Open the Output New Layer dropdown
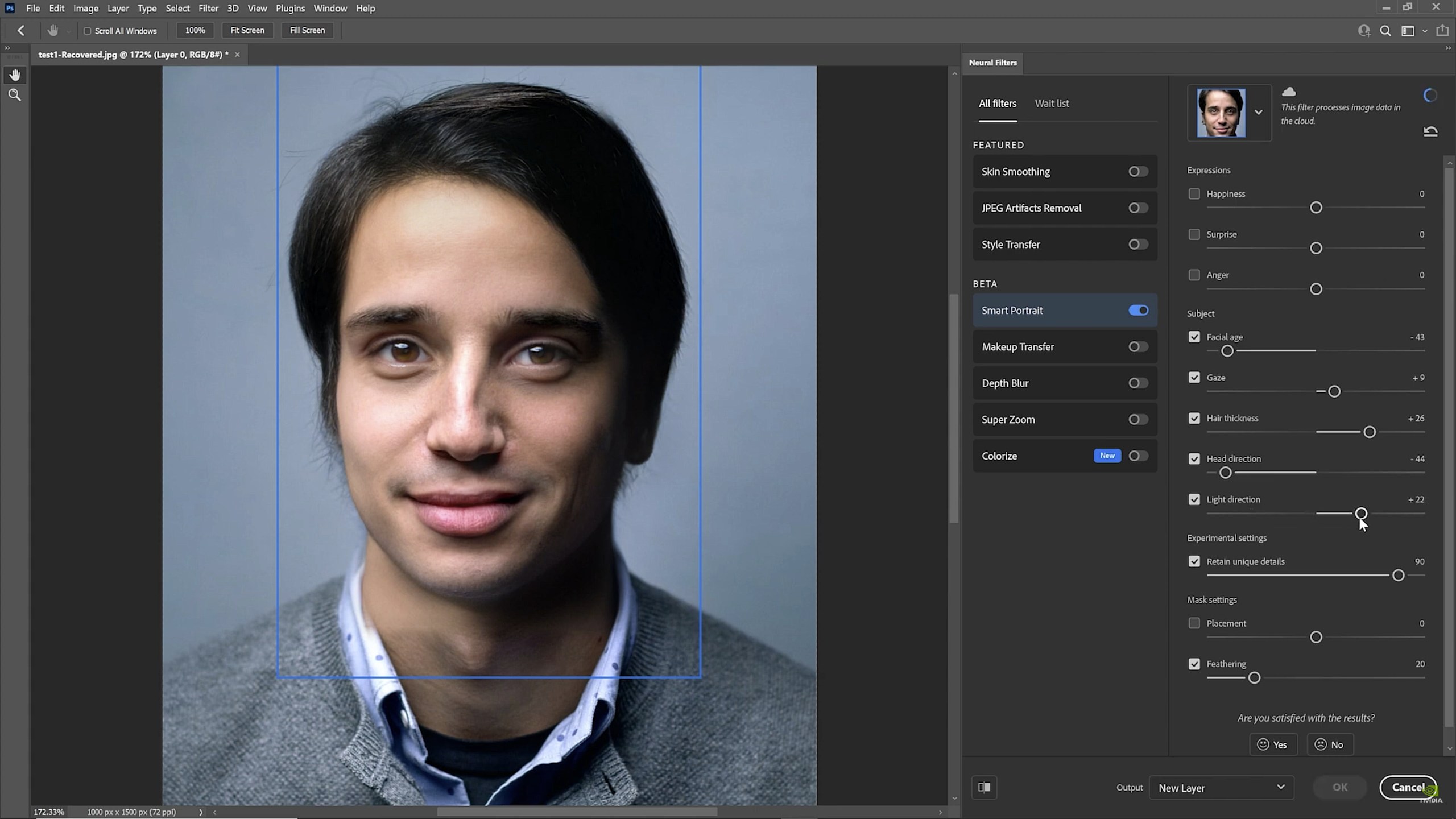The image size is (1456, 819). (x=1221, y=788)
